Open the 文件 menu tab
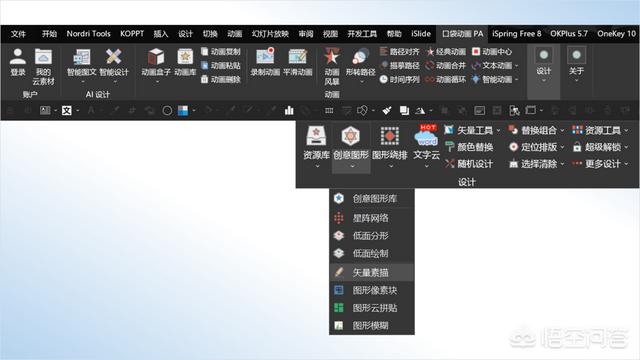Viewport: 640px width, 360px height. 18,33
